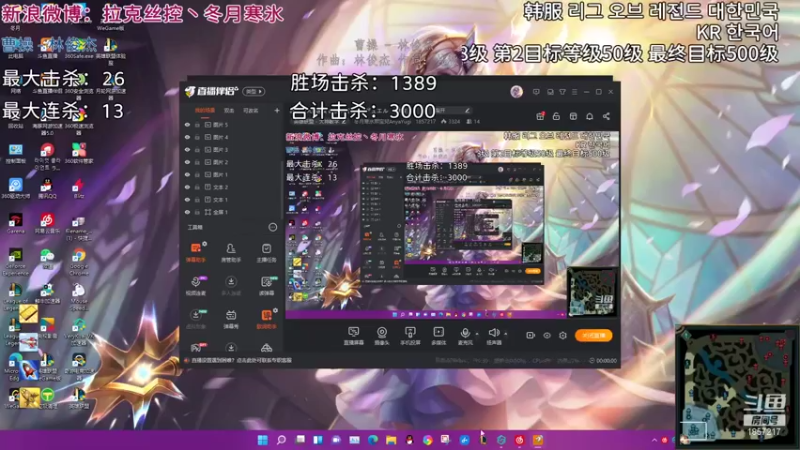This screenshot has width=800, height=450.
Task: Toggle preview using the eye icon near settings
Action: pos(547,335)
